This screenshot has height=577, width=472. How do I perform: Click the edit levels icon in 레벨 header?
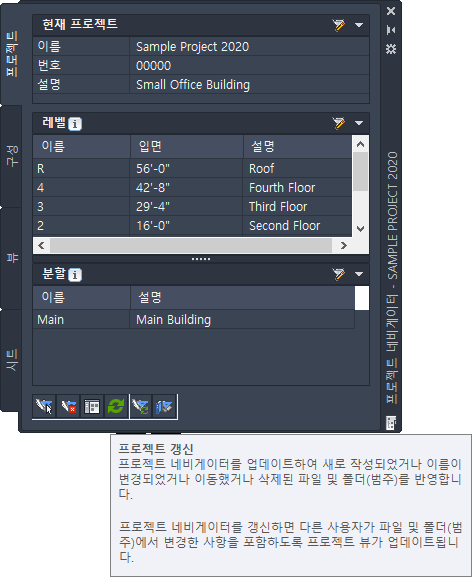(338, 123)
